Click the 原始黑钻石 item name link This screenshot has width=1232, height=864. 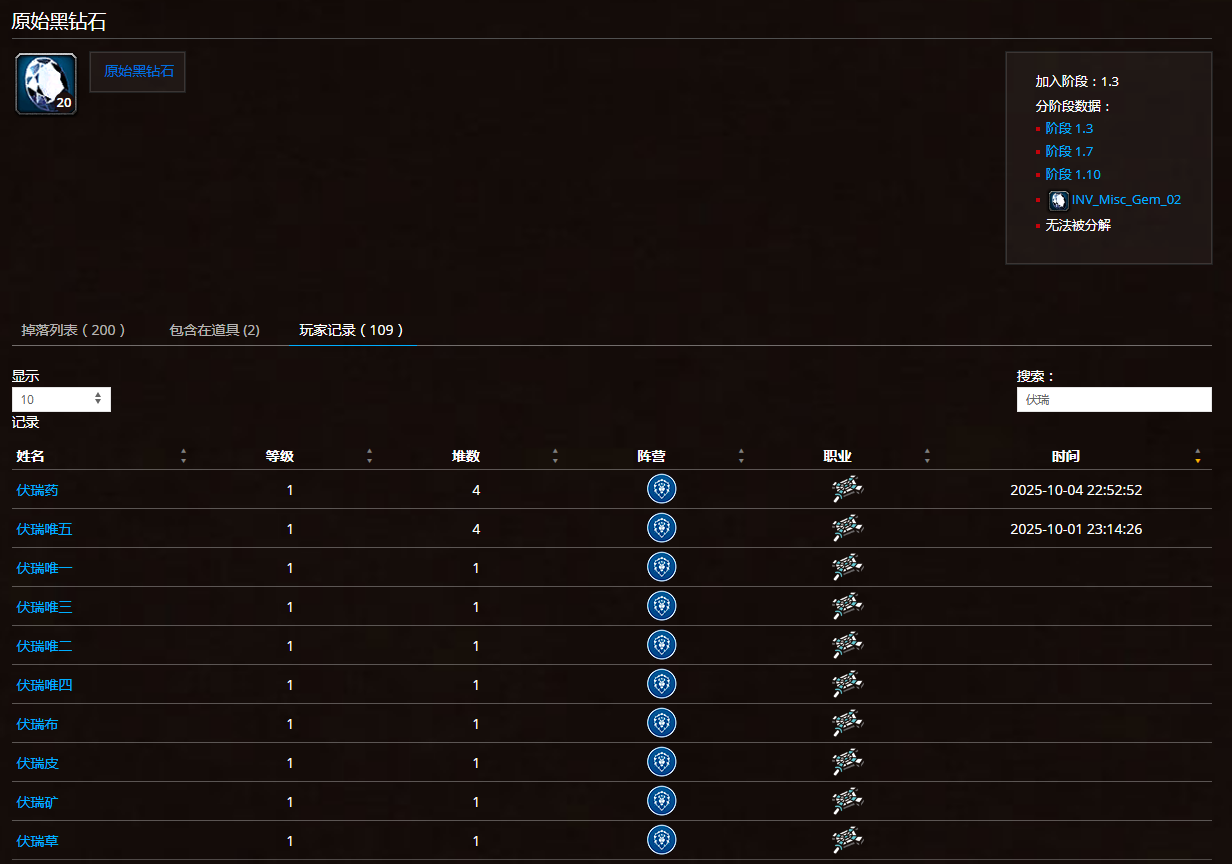pos(138,72)
